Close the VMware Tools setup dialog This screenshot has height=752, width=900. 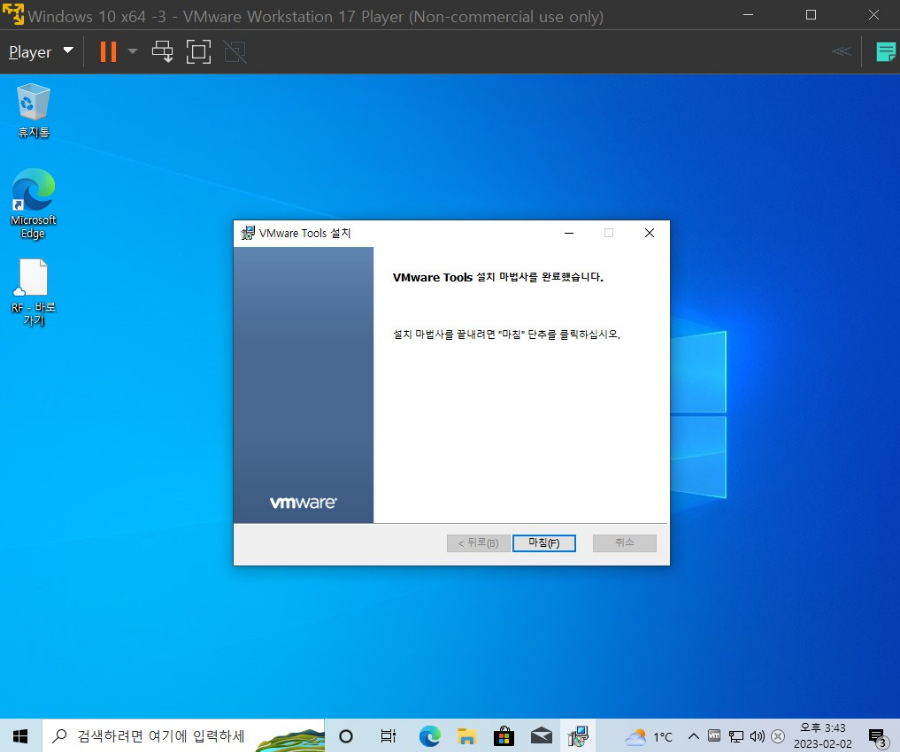[649, 232]
